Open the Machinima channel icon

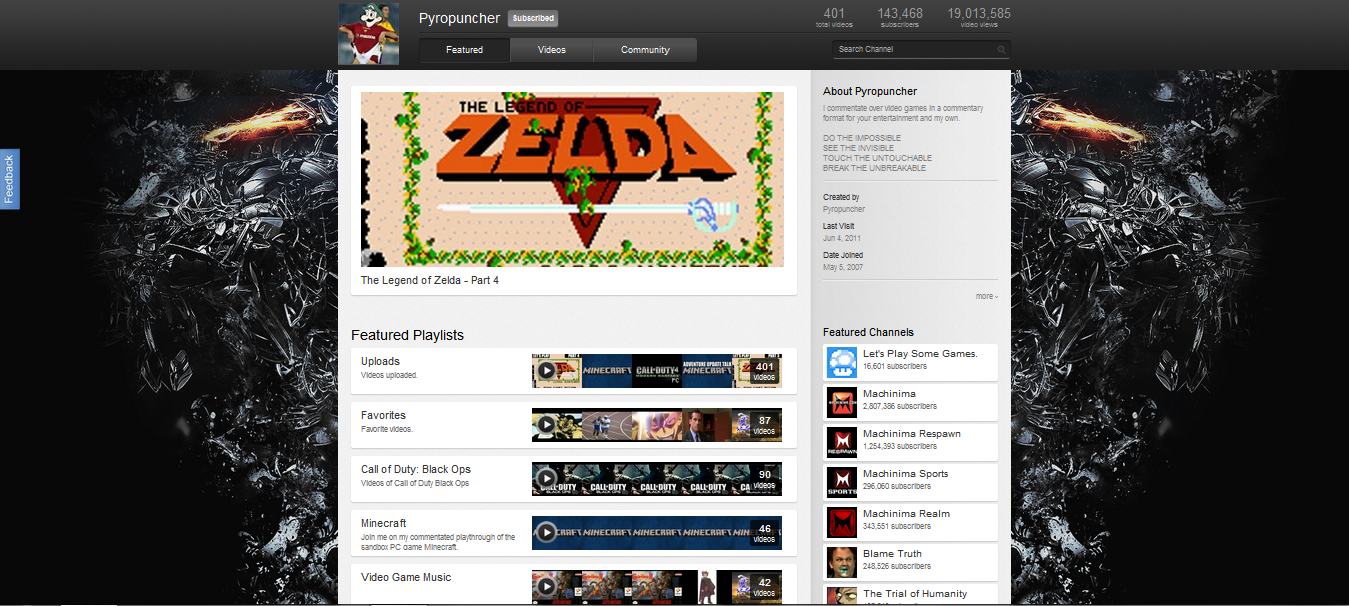[x=841, y=402]
